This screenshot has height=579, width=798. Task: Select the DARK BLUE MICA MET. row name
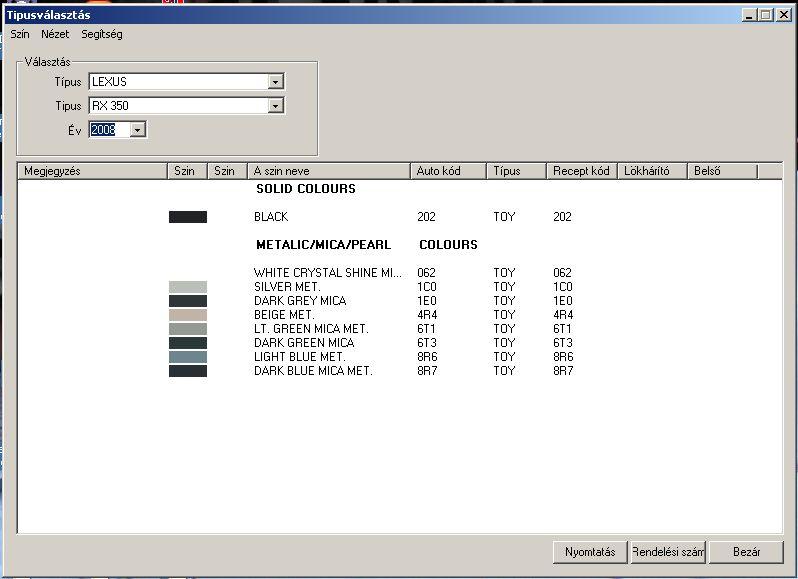(313, 371)
